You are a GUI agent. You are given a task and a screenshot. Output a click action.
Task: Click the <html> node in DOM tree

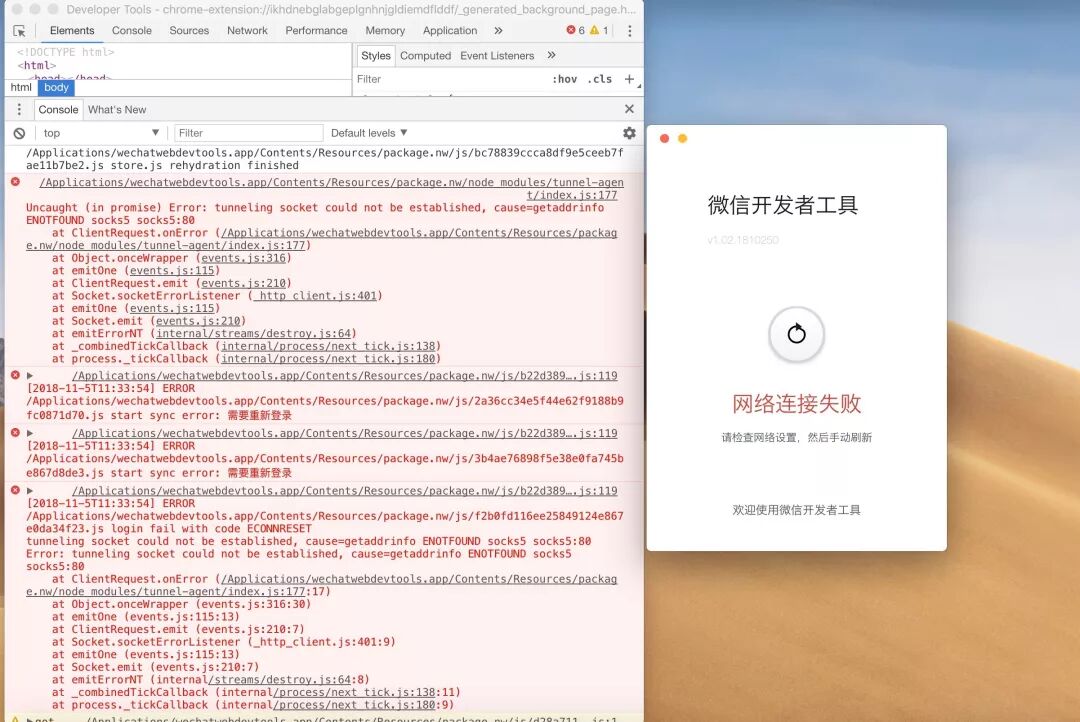[x=37, y=65]
